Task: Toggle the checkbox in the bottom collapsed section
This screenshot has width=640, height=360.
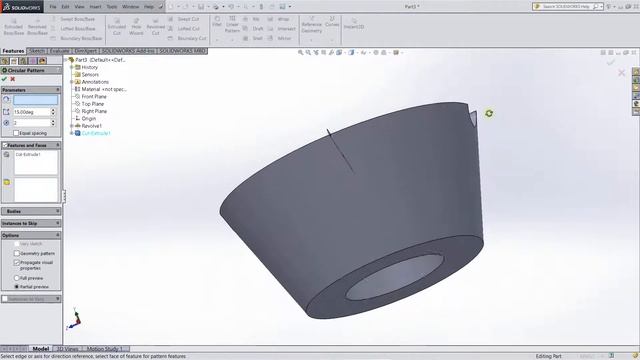Action: 5,299
